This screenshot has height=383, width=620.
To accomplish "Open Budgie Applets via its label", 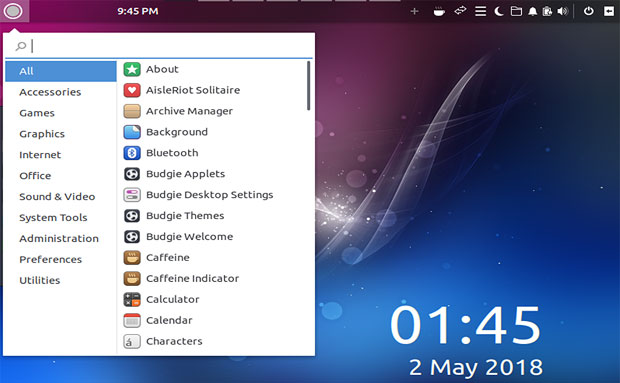I will (x=185, y=174).
